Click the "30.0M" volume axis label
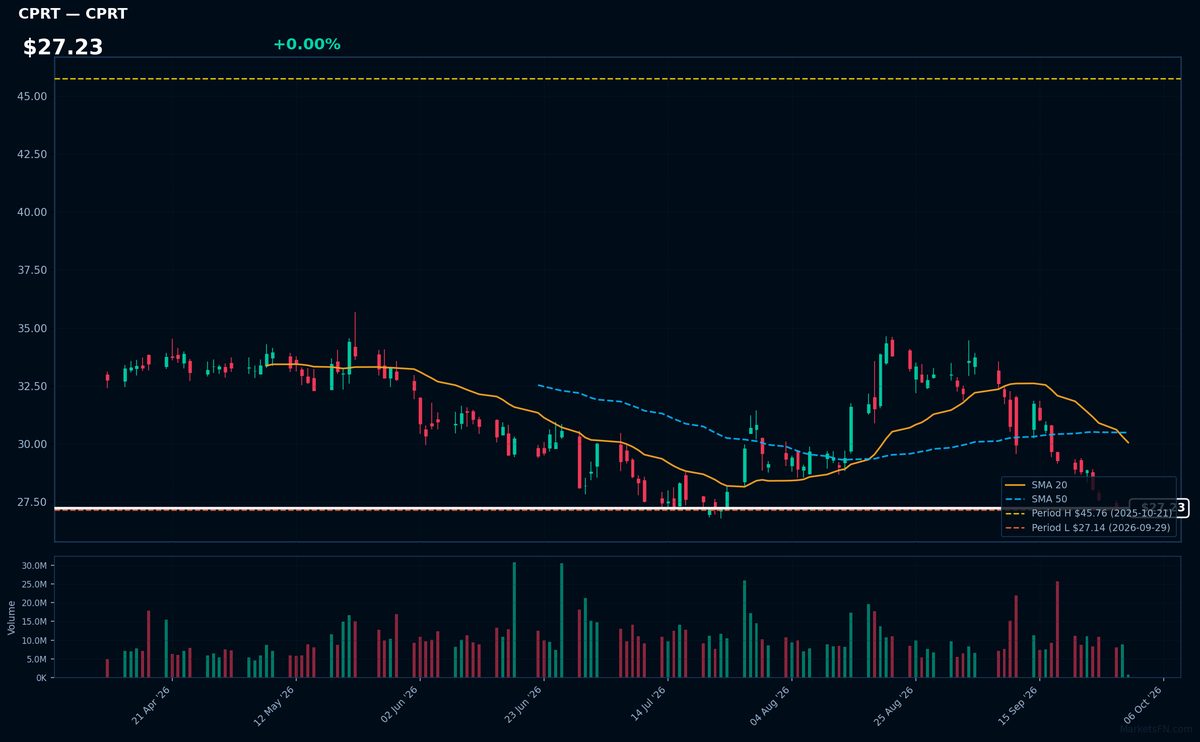1200x742 pixels. (x=35, y=566)
